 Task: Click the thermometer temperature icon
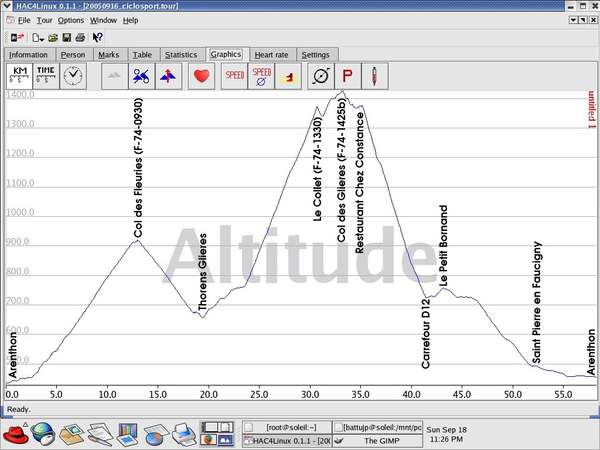pyautogui.click(x=376, y=76)
